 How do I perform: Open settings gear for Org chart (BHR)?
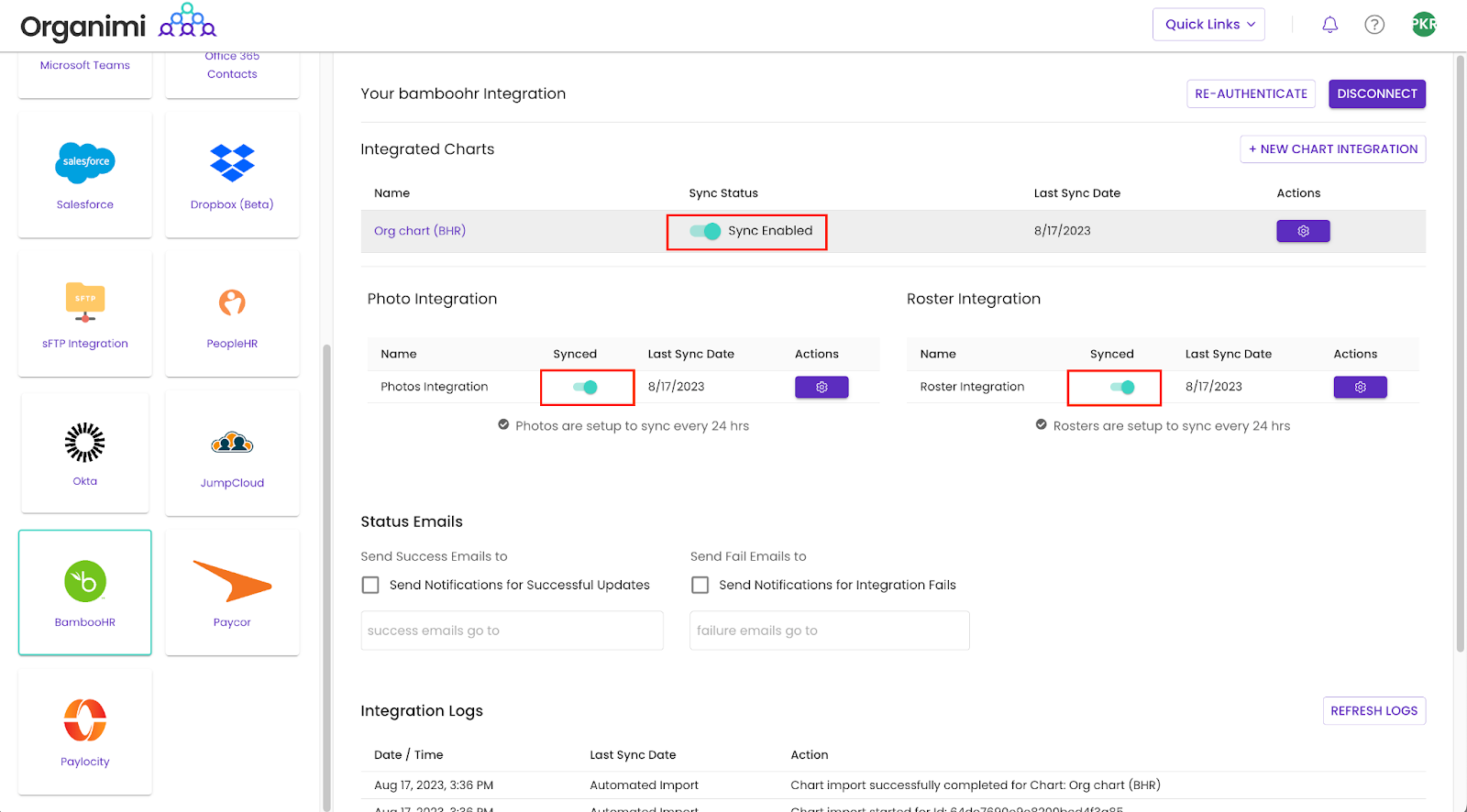pyautogui.click(x=1303, y=231)
